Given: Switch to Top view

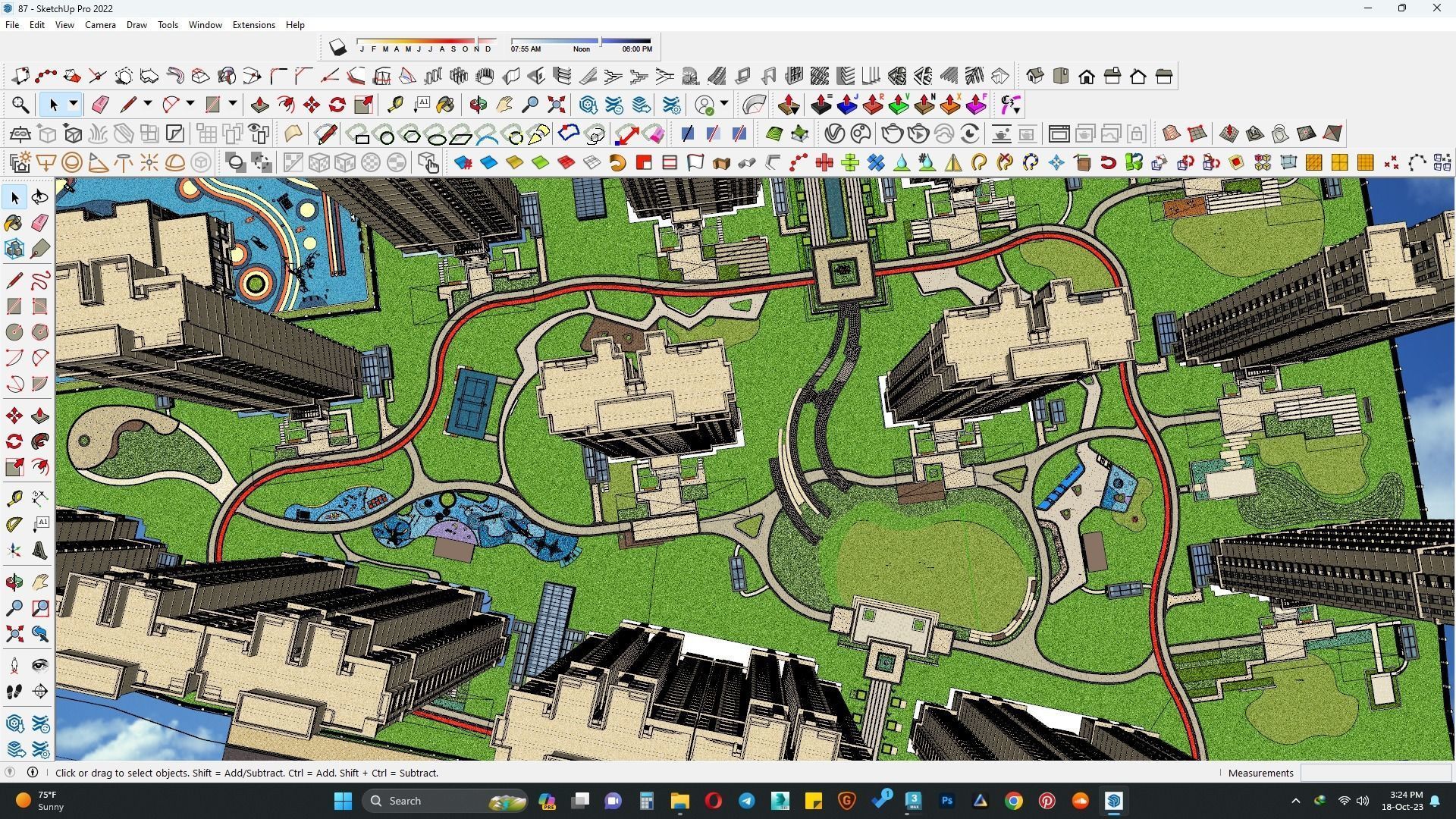Looking at the screenshot, I should coord(1061,76).
